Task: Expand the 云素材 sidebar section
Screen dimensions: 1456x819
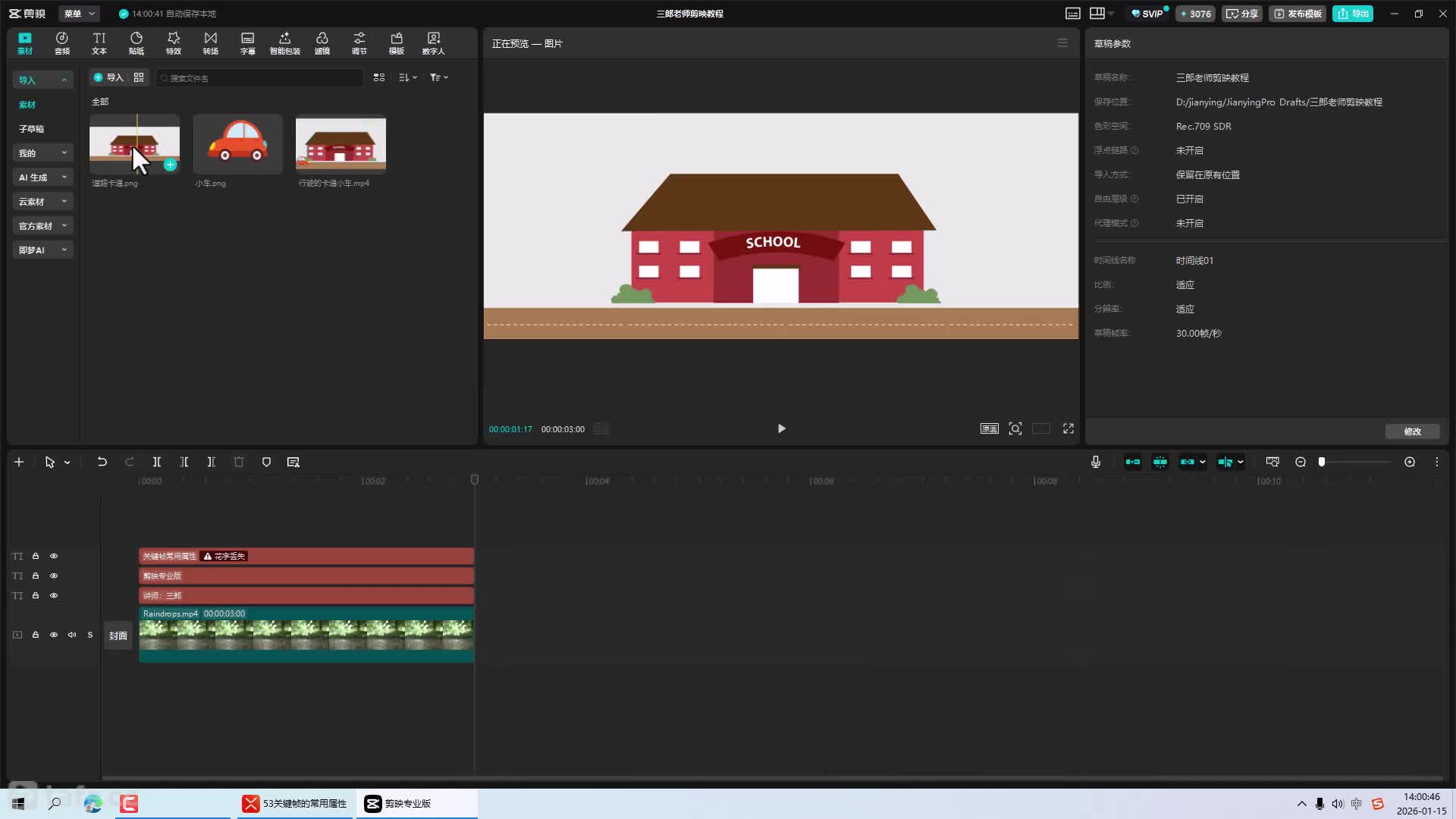Action: coord(42,202)
